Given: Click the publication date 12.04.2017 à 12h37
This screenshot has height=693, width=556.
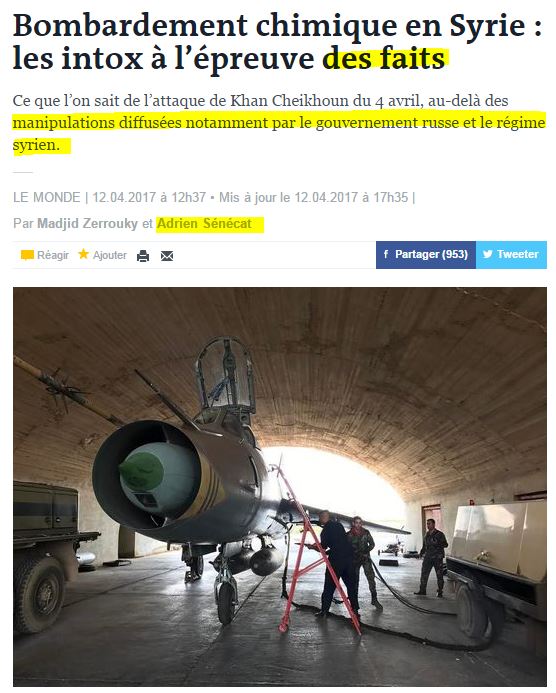Looking at the screenshot, I should (149, 197).
